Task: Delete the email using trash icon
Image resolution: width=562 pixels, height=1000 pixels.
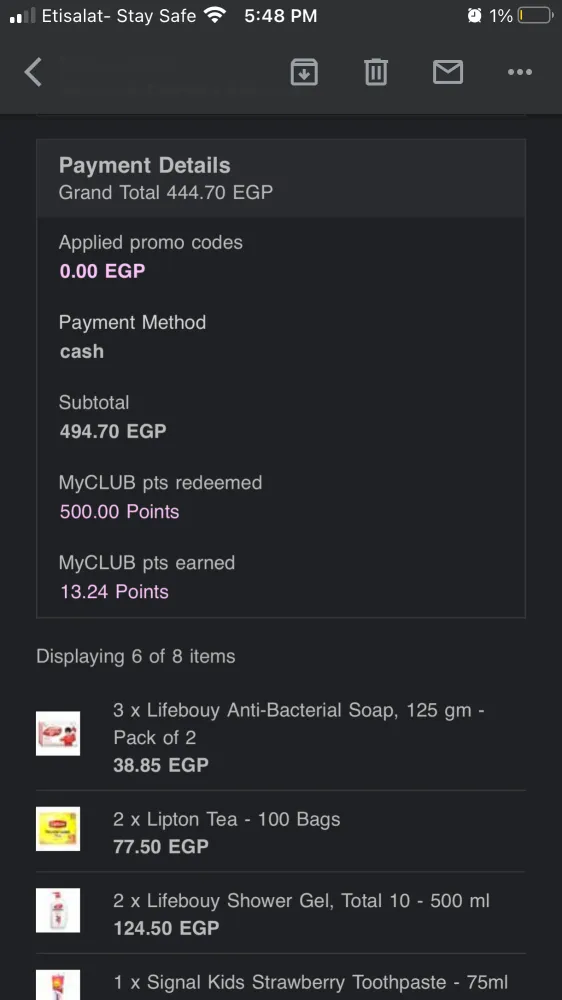Action: (376, 71)
